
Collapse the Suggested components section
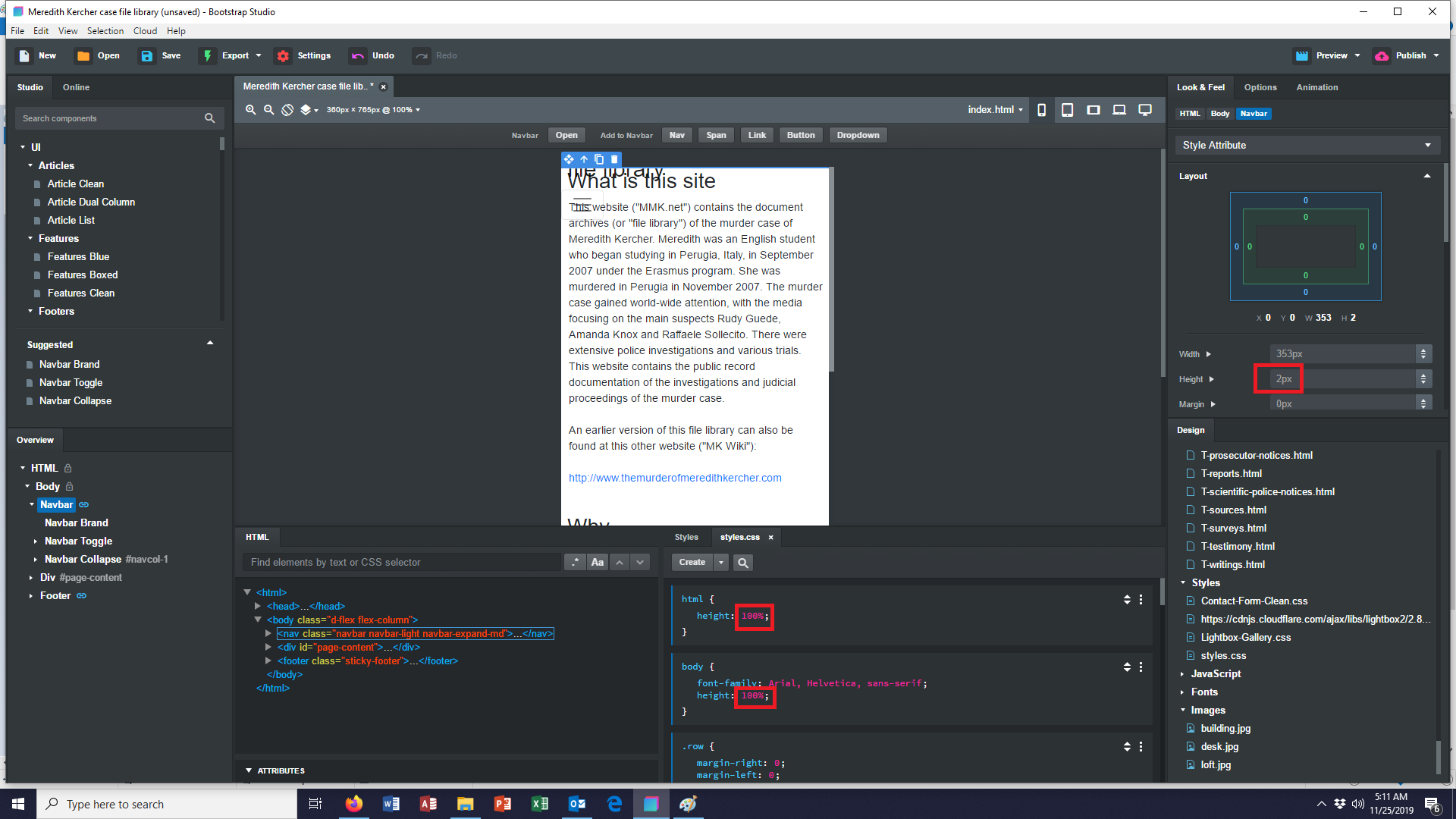[x=210, y=344]
